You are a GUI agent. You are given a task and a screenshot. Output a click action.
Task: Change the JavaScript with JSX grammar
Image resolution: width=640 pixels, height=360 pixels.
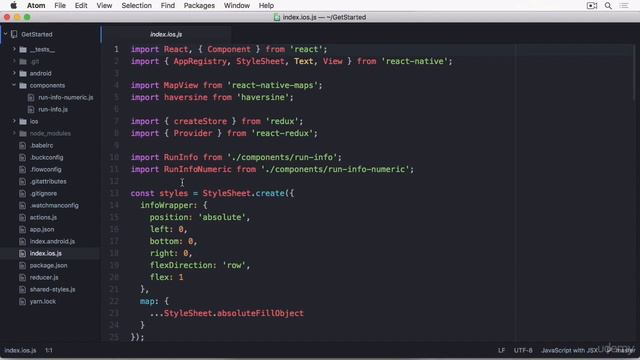(x=569, y=350)
